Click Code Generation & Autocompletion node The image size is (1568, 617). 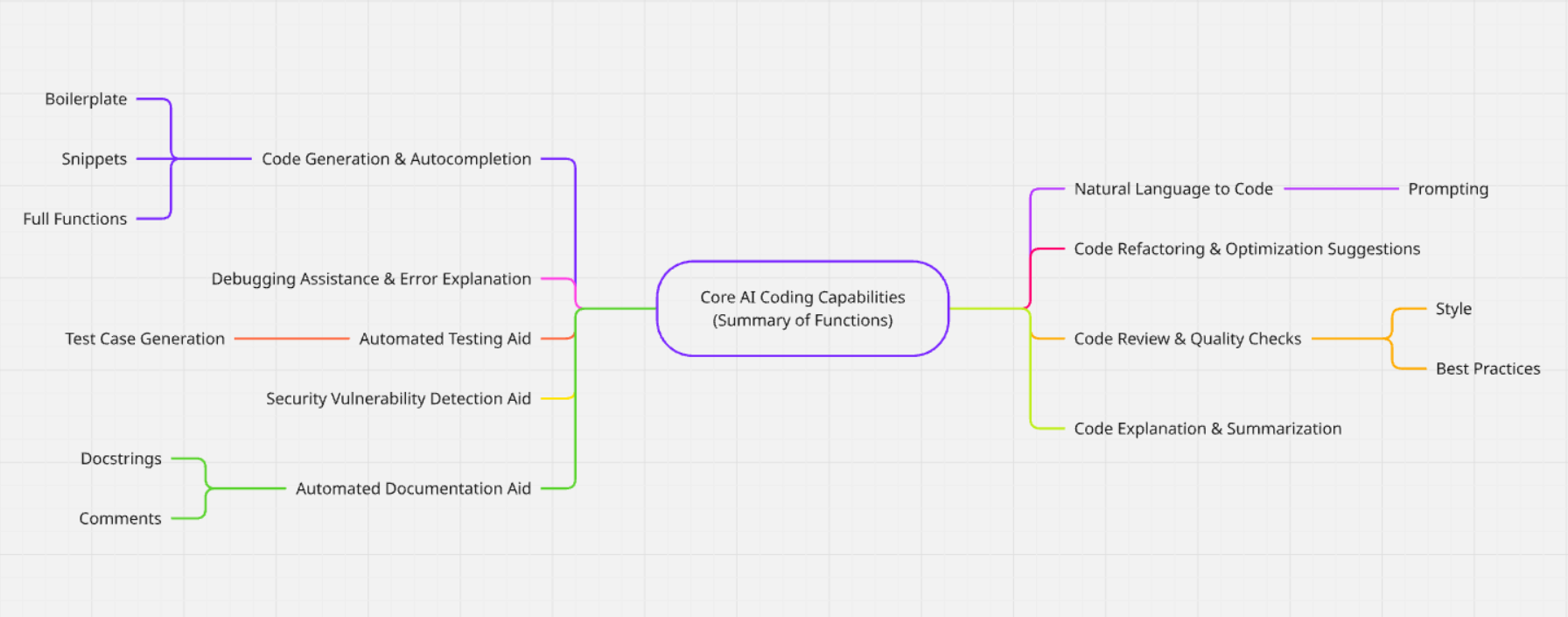[x=396, y=159]
